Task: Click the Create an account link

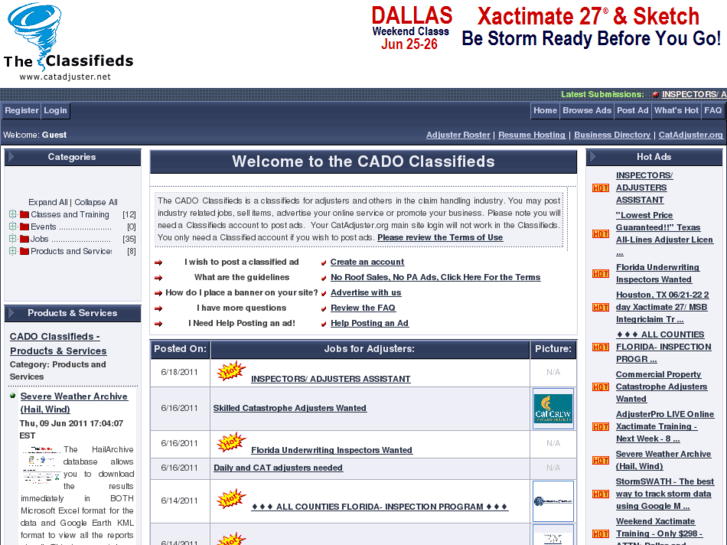Action: pos(367,262)
